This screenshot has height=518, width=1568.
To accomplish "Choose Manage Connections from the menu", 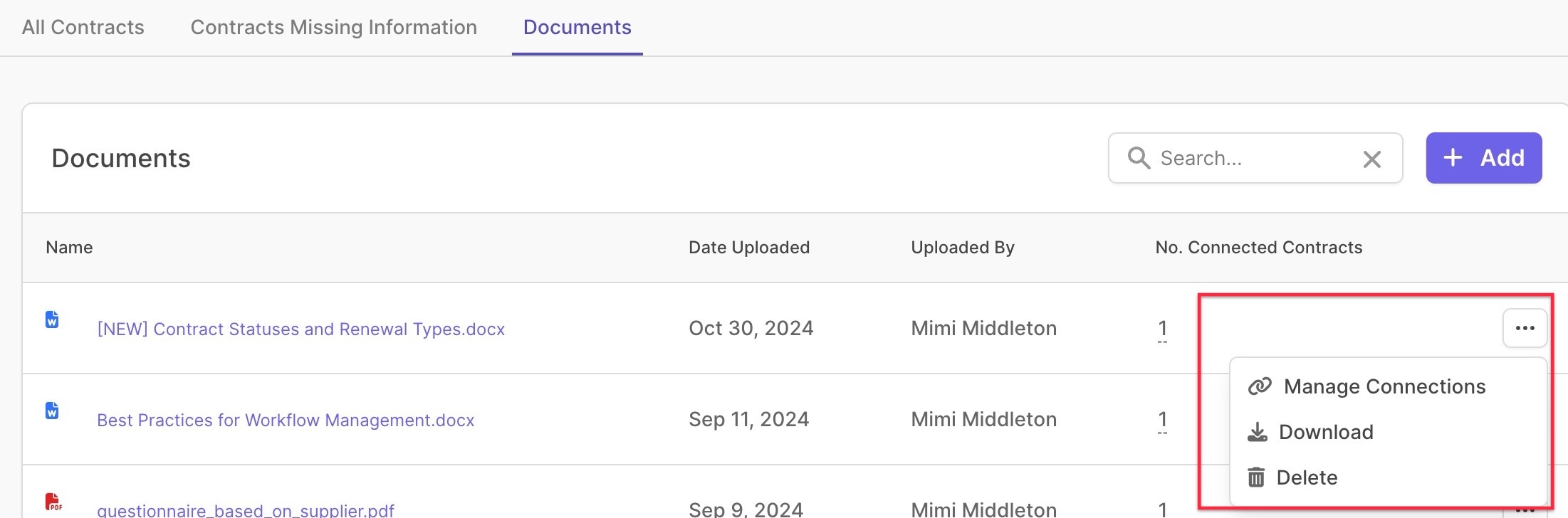I will coord(1367,386).
